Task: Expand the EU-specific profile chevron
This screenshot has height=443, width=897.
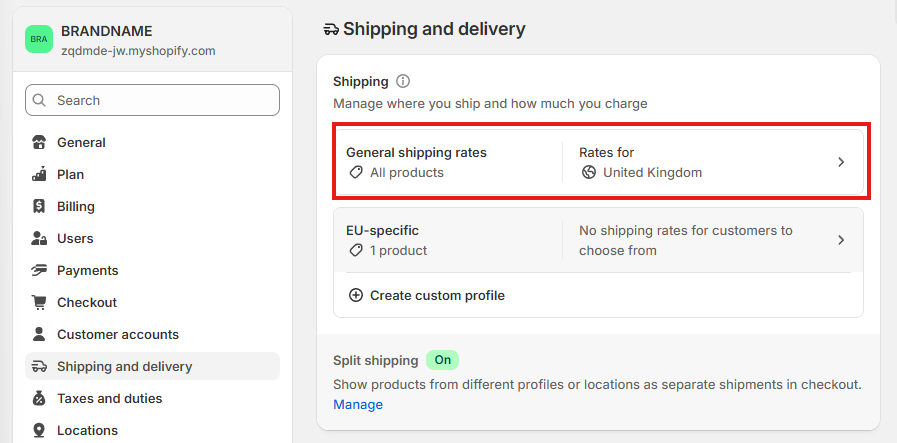Action: coord(841,240)
